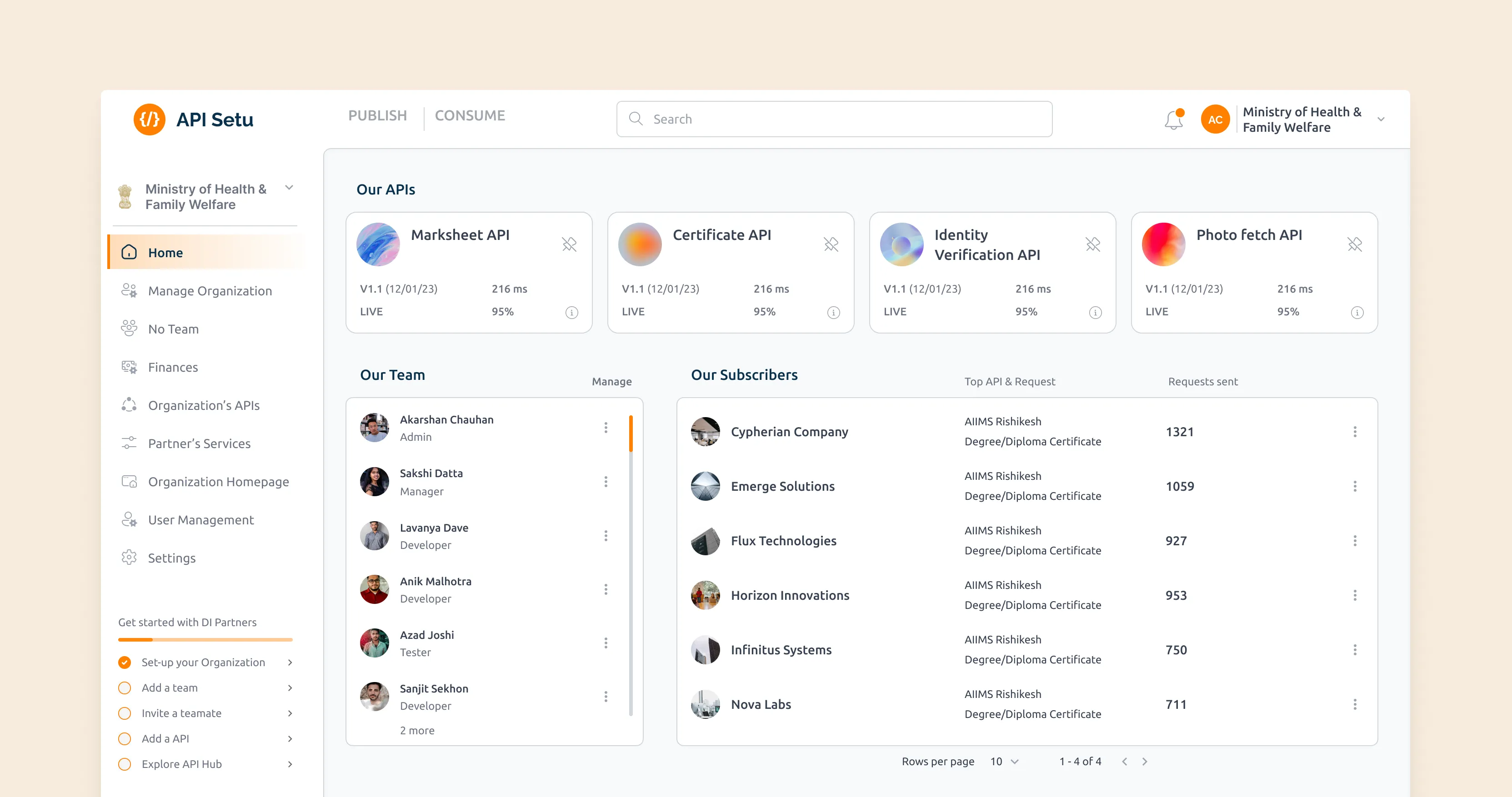
Task: Open options menu for Cypherian Company row
Action: pyautogui.click(x=1355, y=432)
